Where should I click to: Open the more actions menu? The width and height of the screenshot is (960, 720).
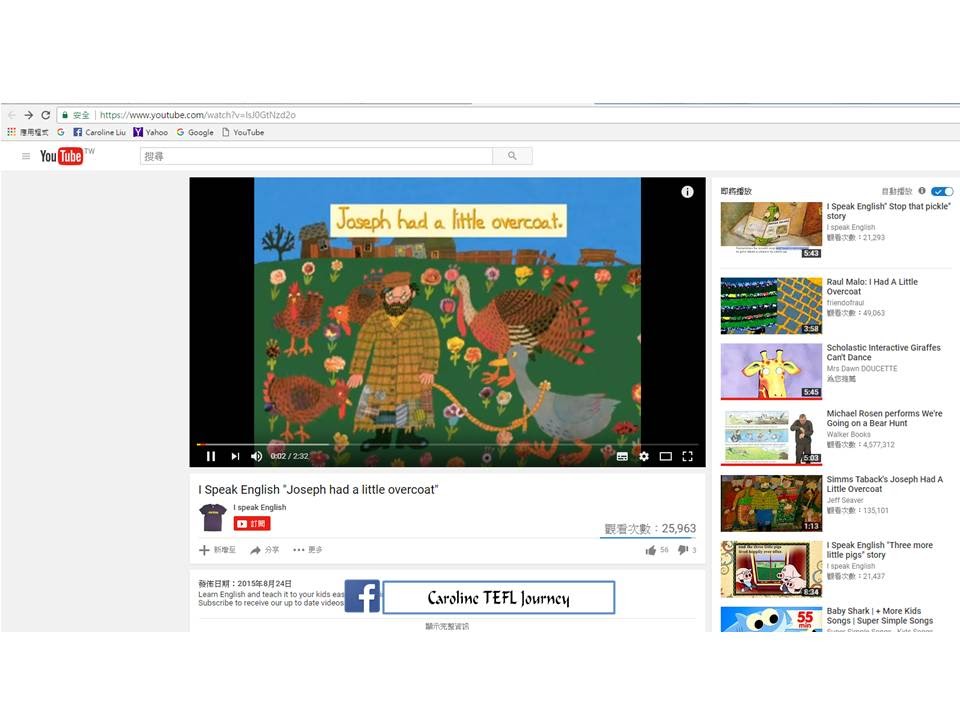308,550
